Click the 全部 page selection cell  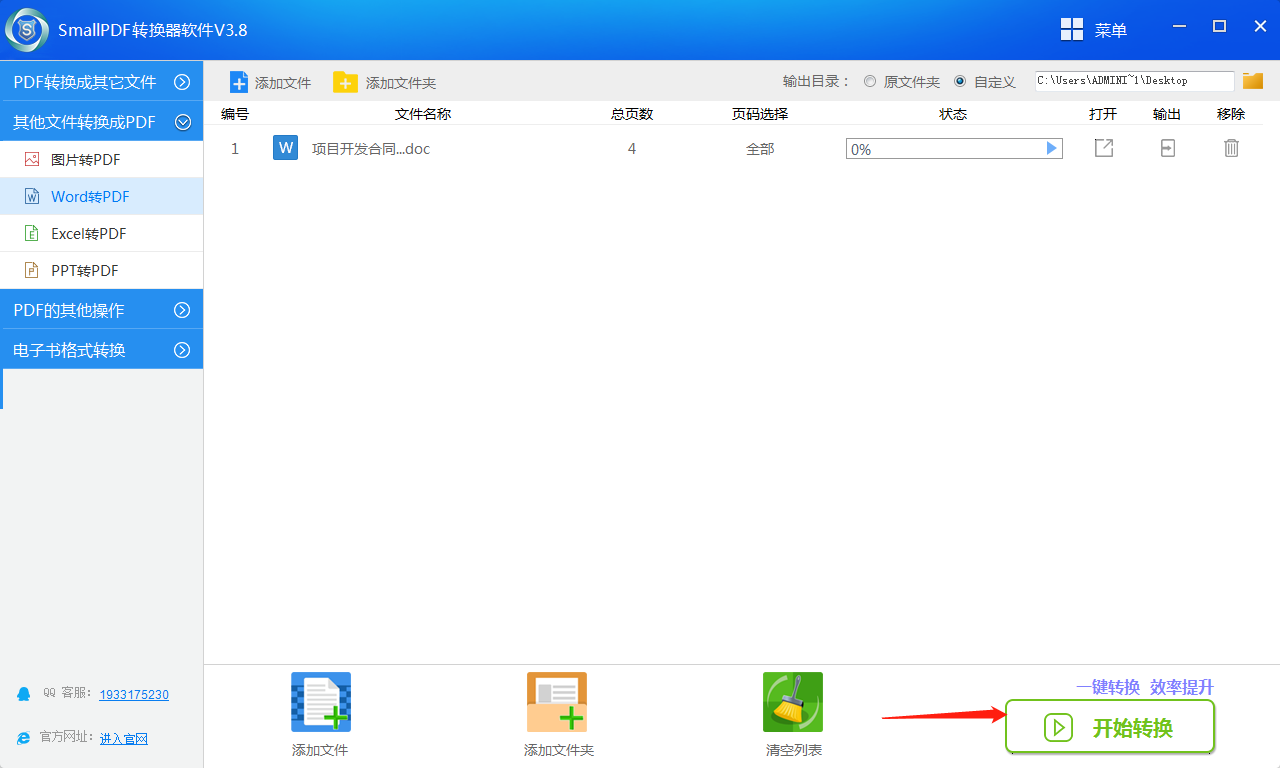click(760, 149)
